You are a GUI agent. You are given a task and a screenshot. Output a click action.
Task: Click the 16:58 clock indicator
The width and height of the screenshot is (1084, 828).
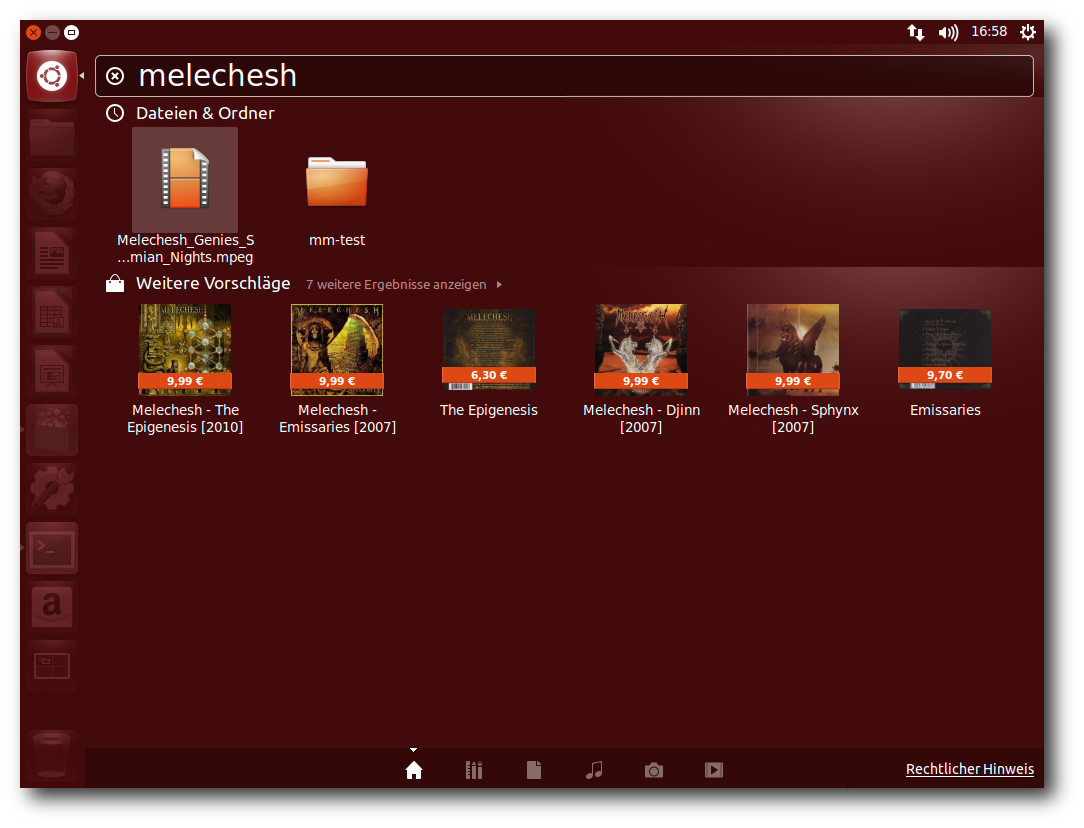pyautogui.click(x=989, y=31)
